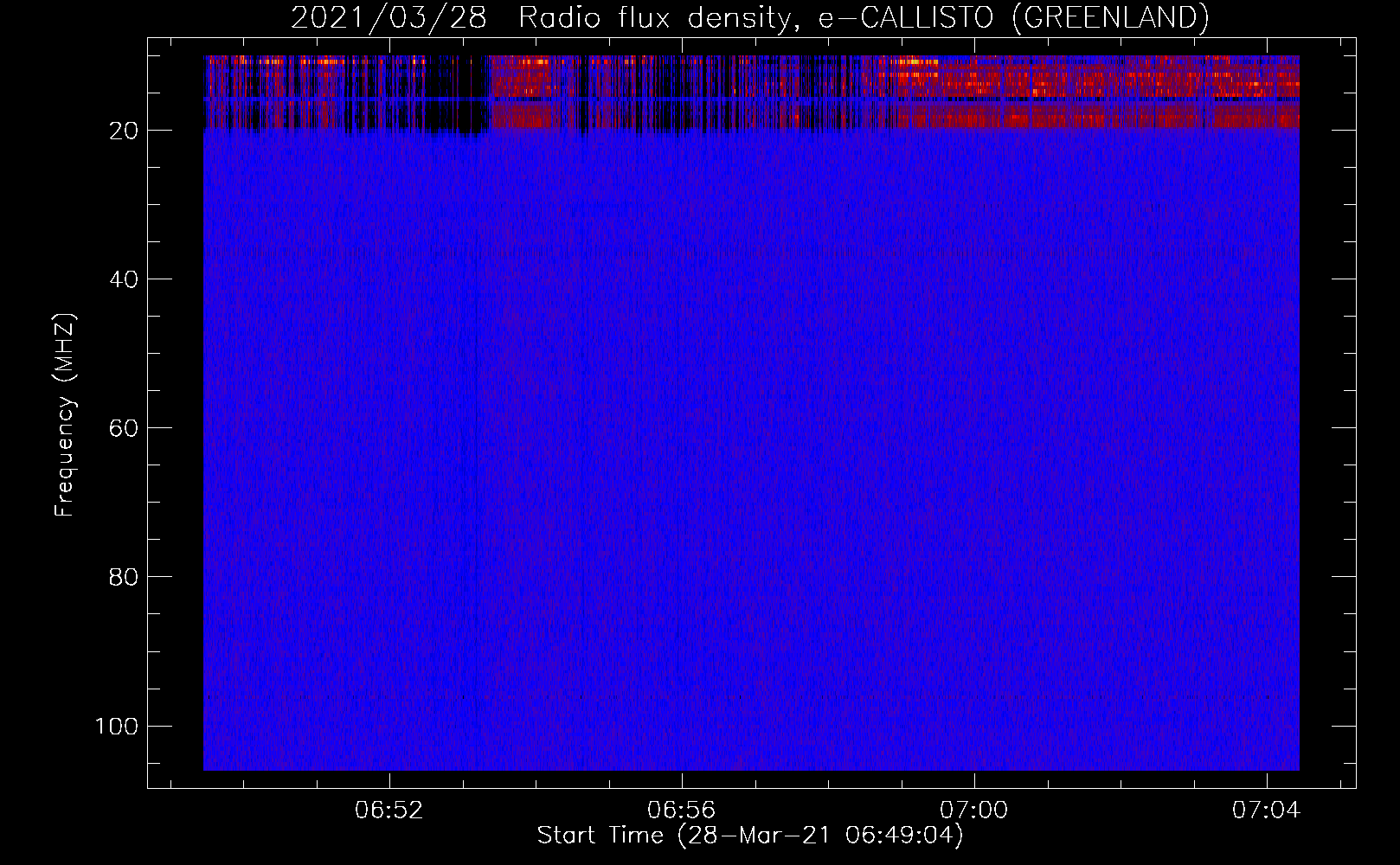Click the 06:56 time tick label
1400x865 pixels.
[x=682, y=811]
